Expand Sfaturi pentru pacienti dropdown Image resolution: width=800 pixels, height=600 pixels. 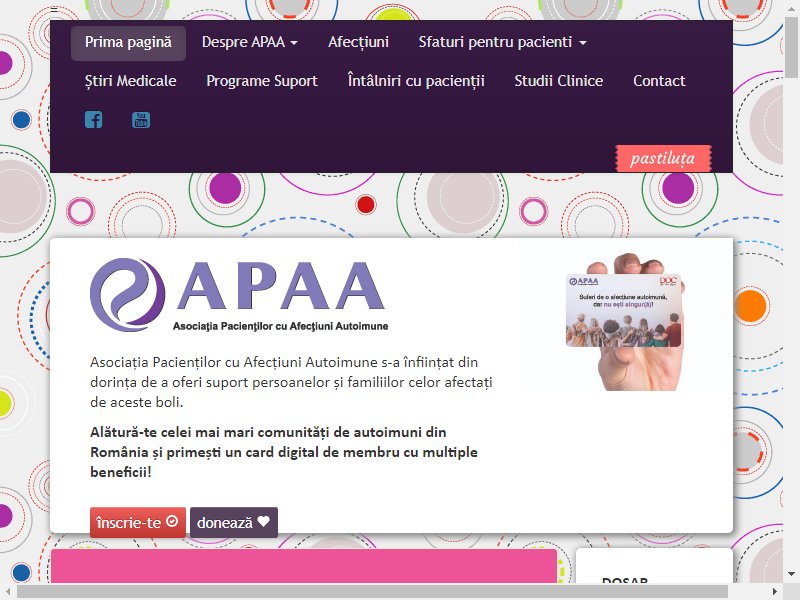(503, 43)
